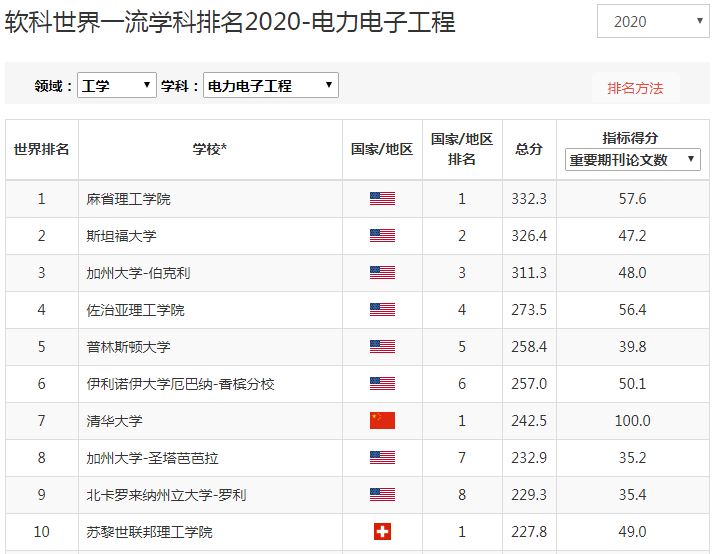Click indicator score 57.6
This screenshot has height=554, width=714.
click(632, 199)
